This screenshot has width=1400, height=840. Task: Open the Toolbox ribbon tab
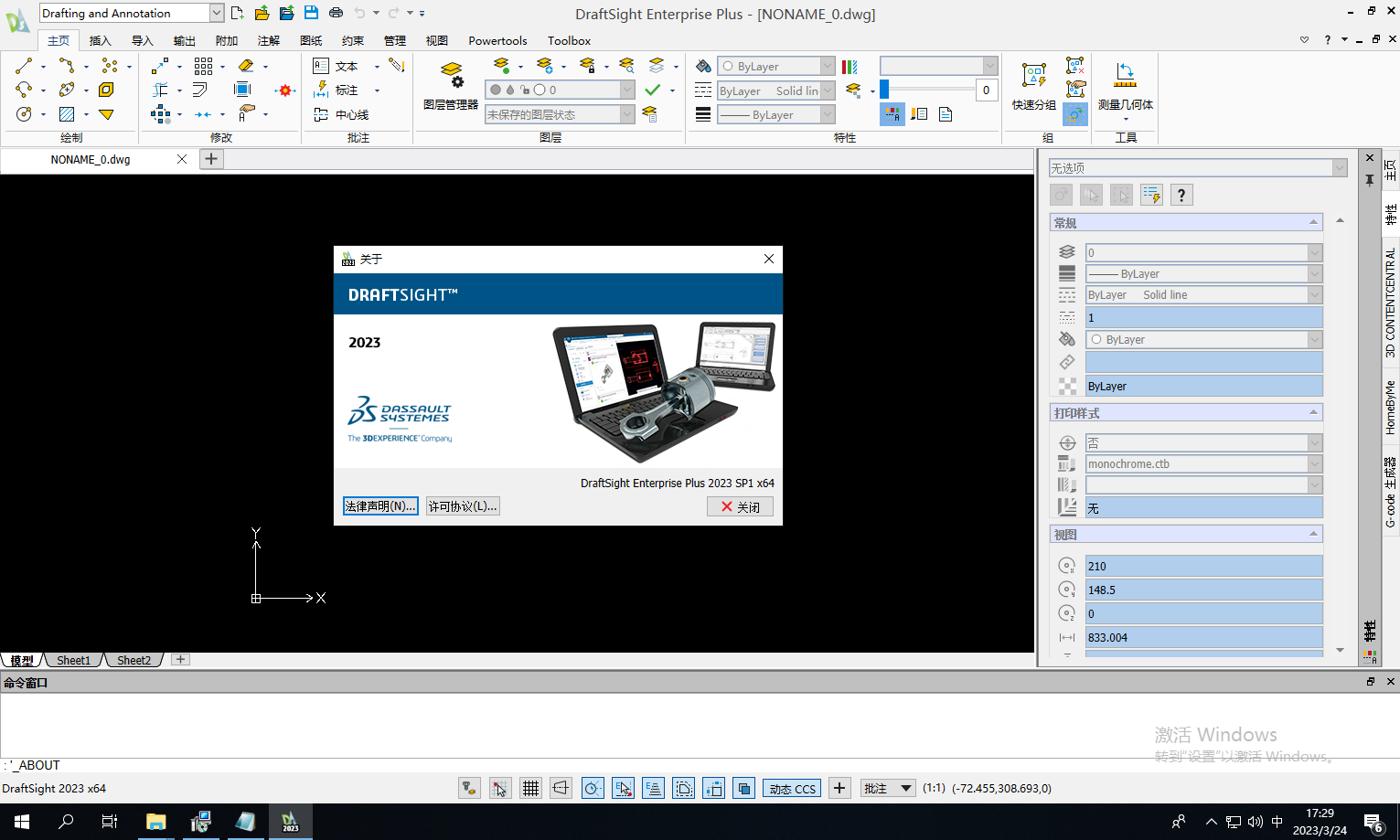pyautogui.click(x=569, y=40)
